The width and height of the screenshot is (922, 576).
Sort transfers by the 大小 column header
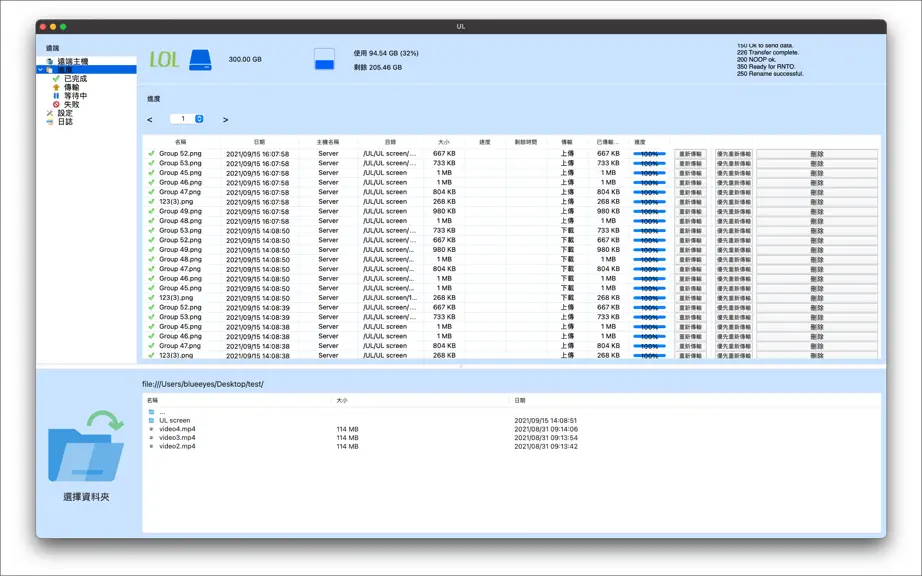click(x=444, y=142)
